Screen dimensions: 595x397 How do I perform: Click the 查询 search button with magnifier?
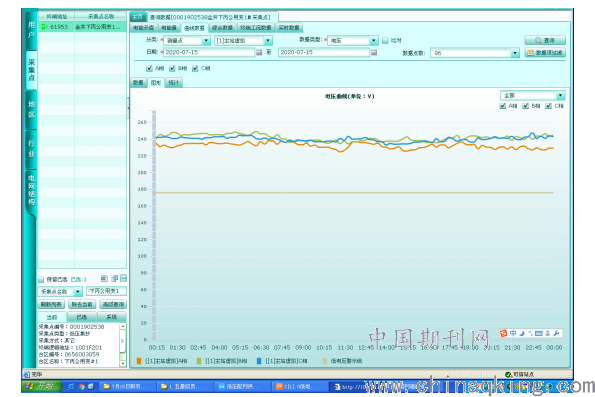(x=545, y=40)
